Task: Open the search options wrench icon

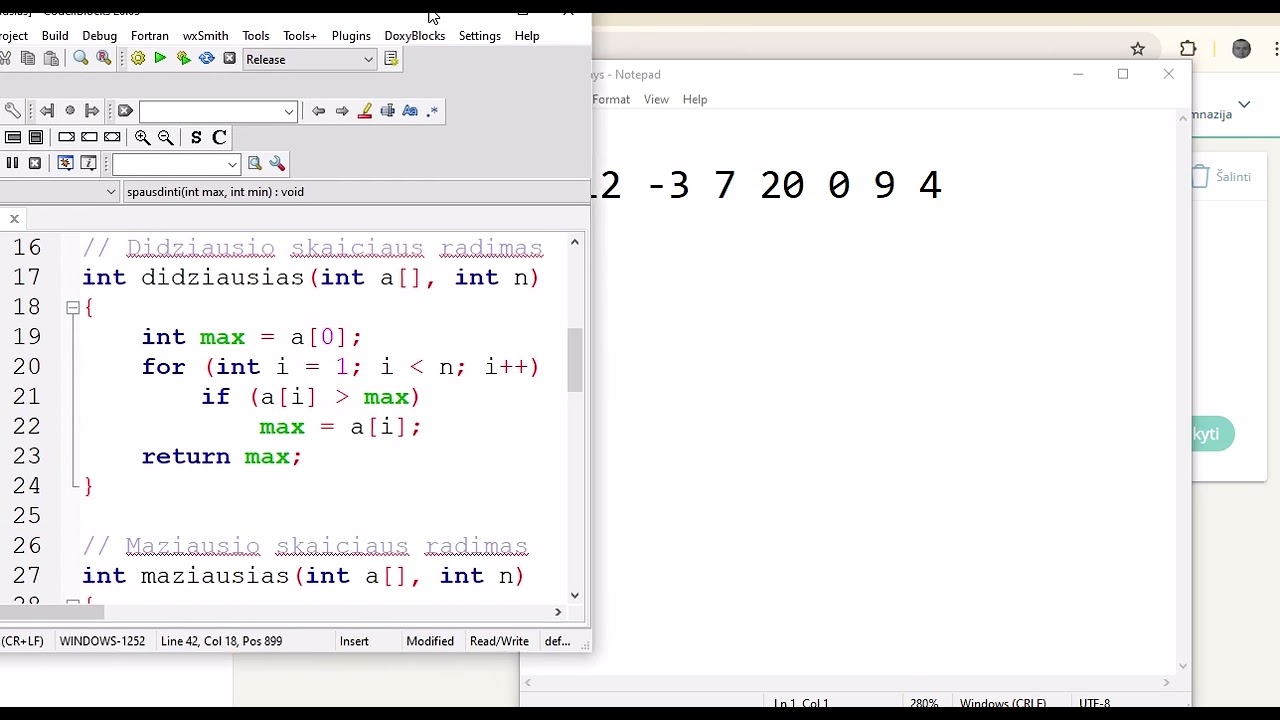Action: click(277, 164)
